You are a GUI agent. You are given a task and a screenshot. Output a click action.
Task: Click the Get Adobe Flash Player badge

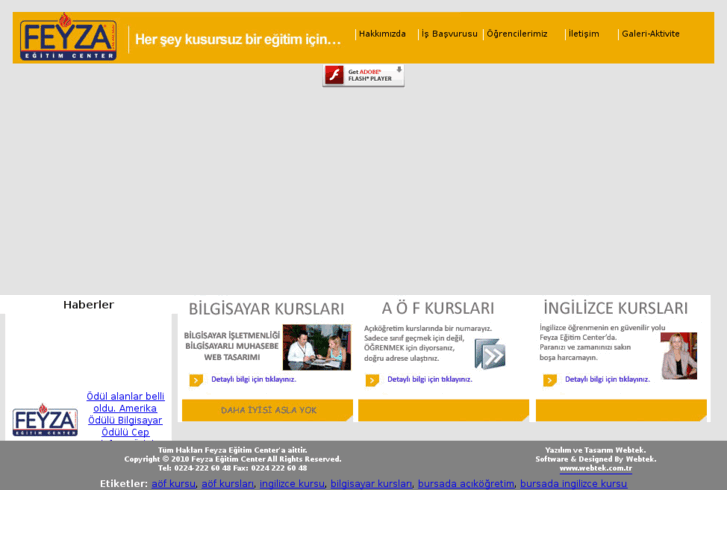(x=364, y=75)
